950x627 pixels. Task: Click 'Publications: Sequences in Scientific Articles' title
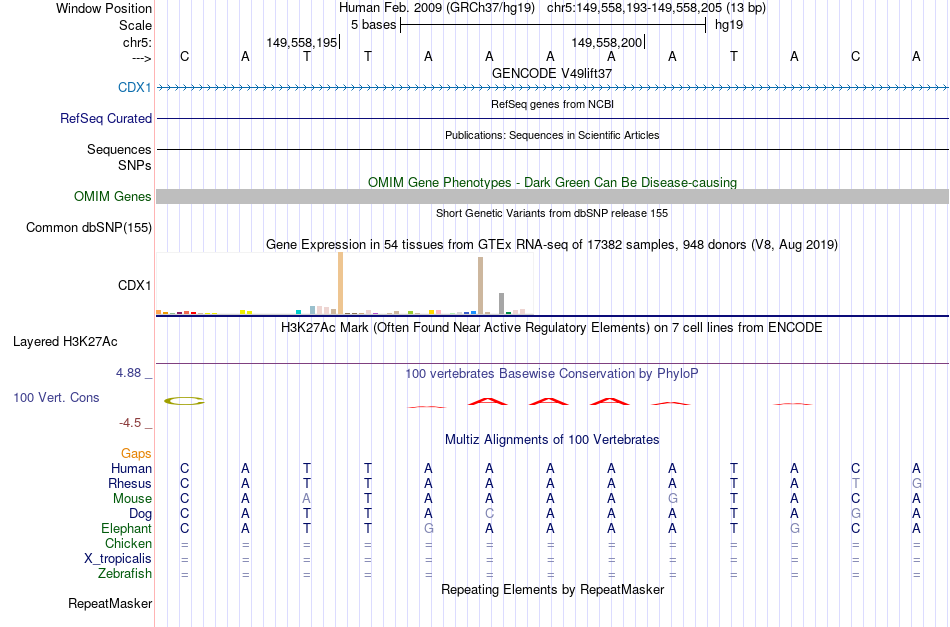click(x=552, y=135)
